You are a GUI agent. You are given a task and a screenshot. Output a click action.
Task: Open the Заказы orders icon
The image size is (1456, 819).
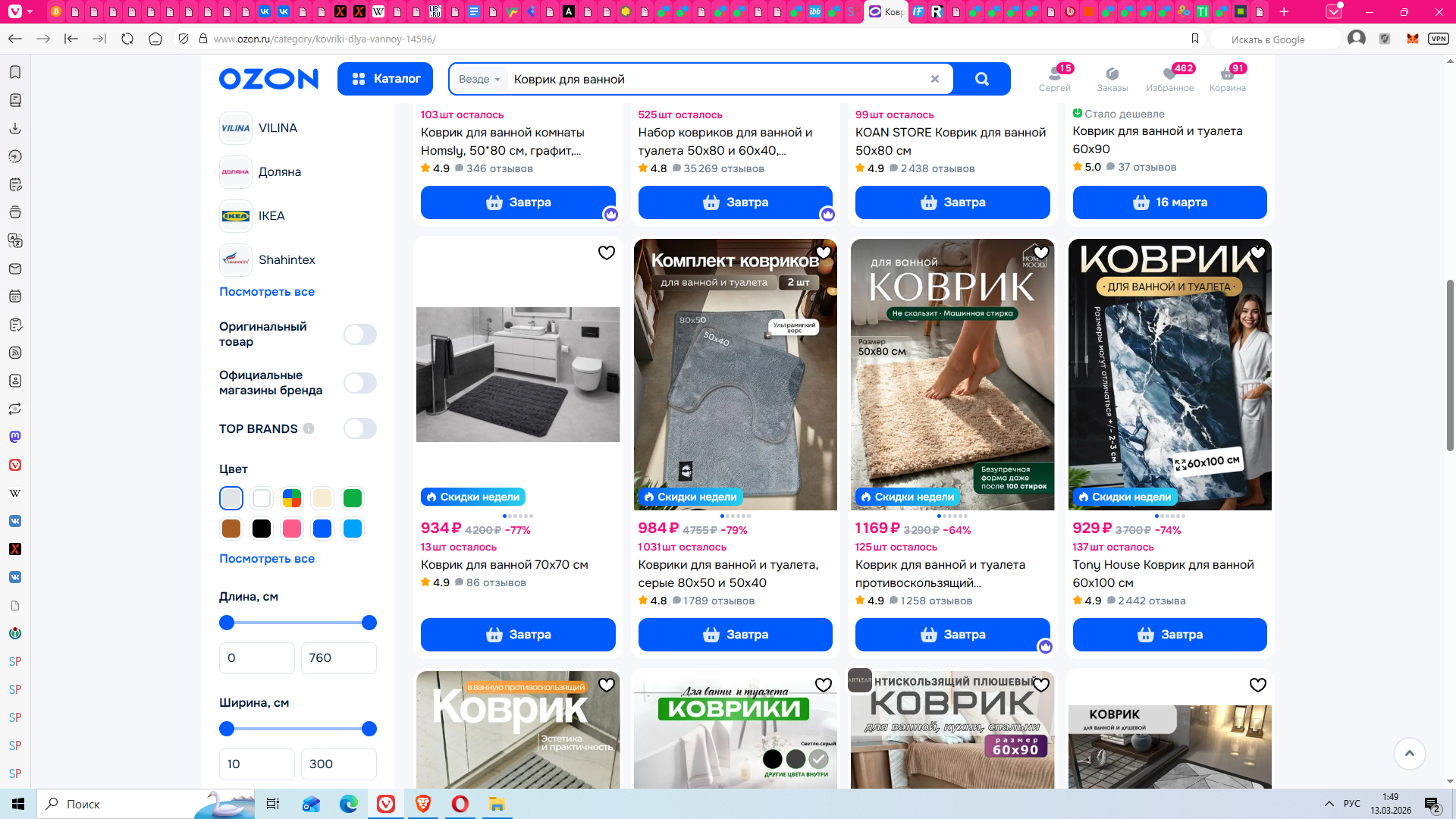1112,78
